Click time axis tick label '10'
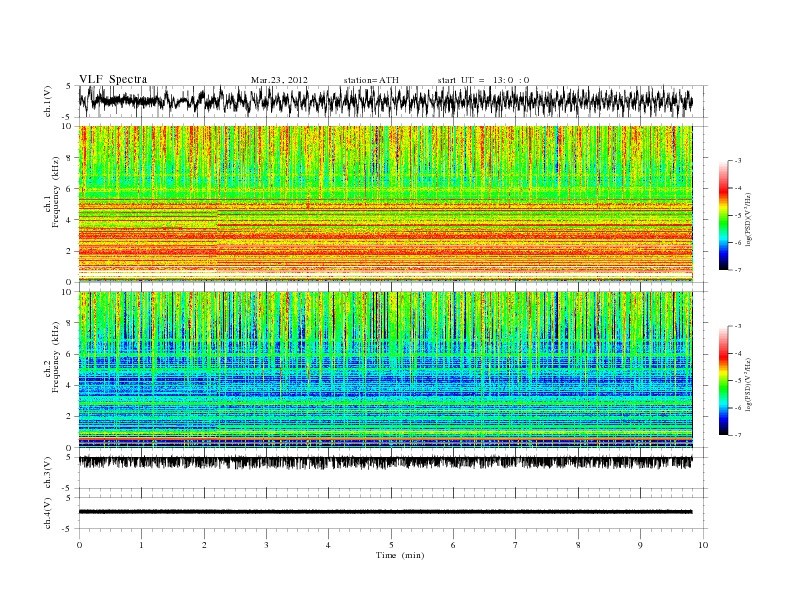Screen dimensions: 792x612 [x=703, y=545]
